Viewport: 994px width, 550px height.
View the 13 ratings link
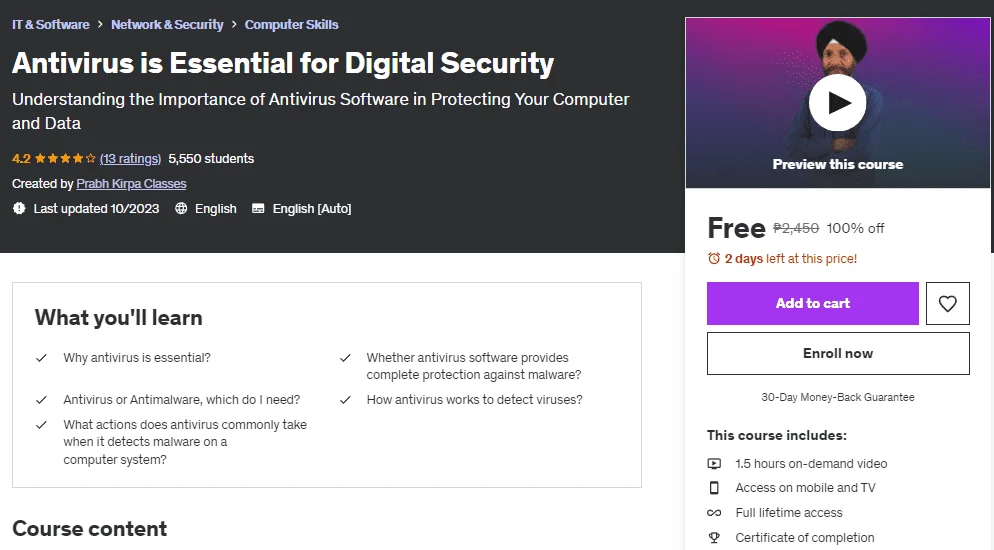(131, 158)
